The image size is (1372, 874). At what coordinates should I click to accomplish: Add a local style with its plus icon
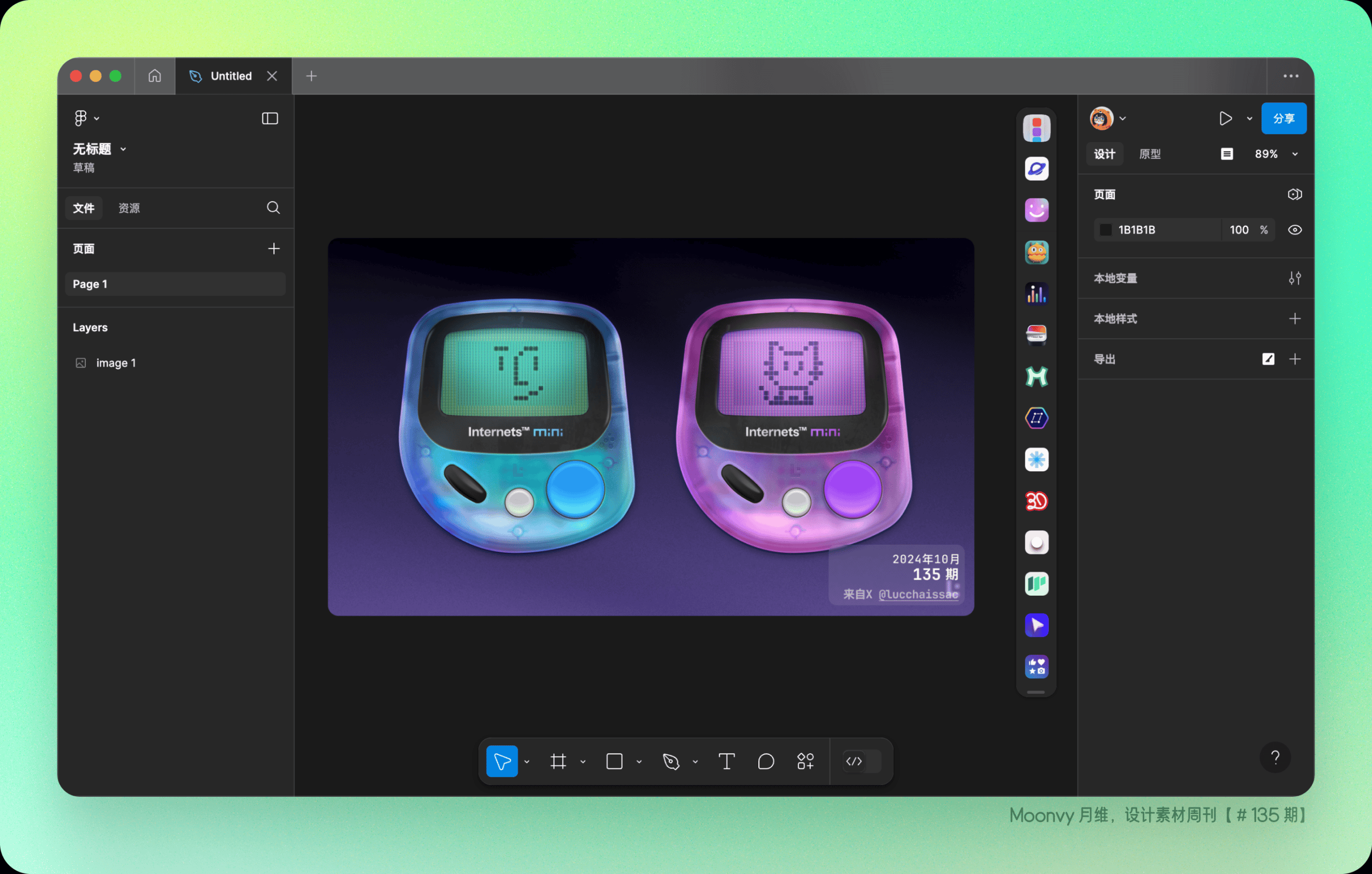click(x=1294, y=319)
